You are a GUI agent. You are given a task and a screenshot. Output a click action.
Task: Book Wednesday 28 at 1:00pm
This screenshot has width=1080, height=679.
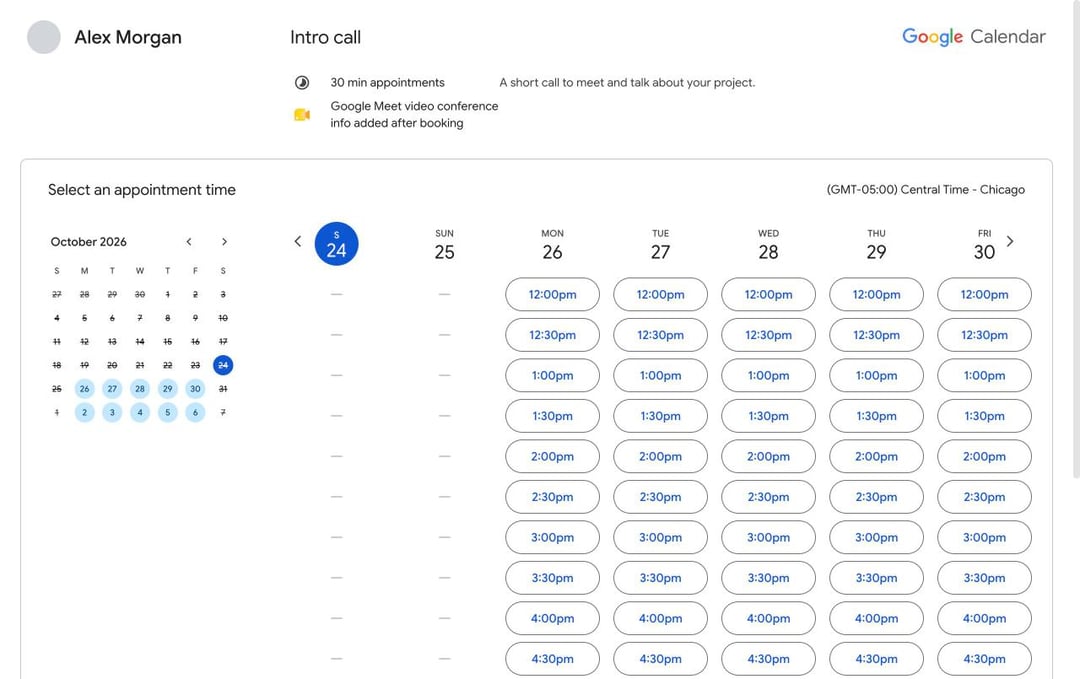click(768, 376)
